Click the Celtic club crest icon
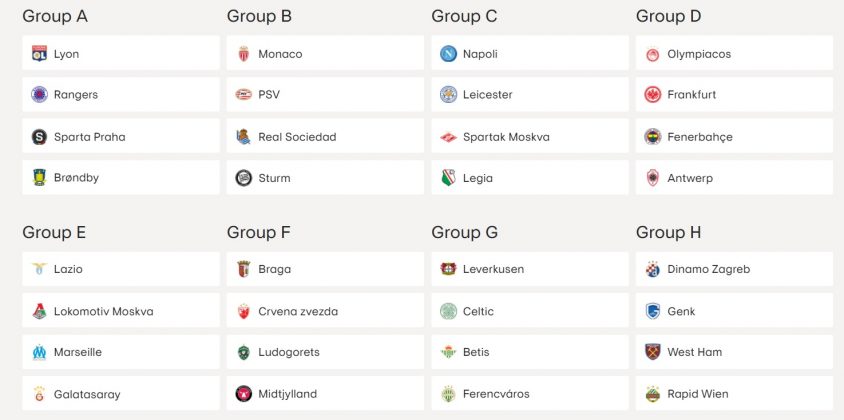Screen dimensions: 844x420 click(449, 311)
